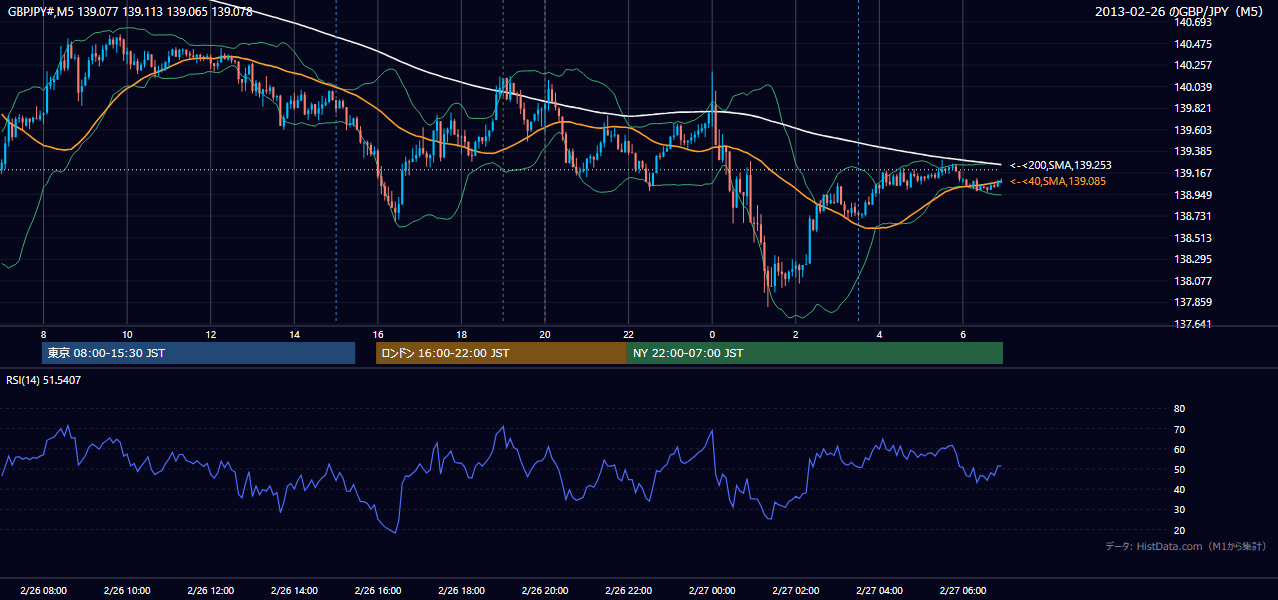Click RSI axis level 40
Screen dimensions: 1278x600
point(1179,489)
